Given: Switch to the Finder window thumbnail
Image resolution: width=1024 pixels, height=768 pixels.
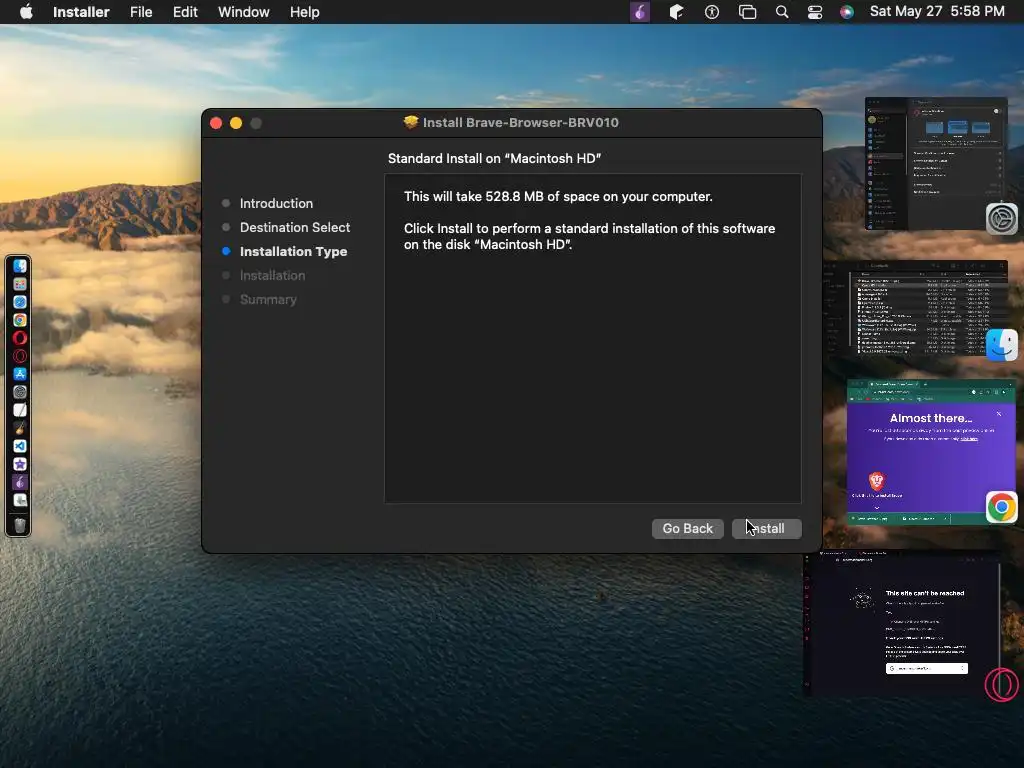Looking at the screenshot, I should pos(916,308).
